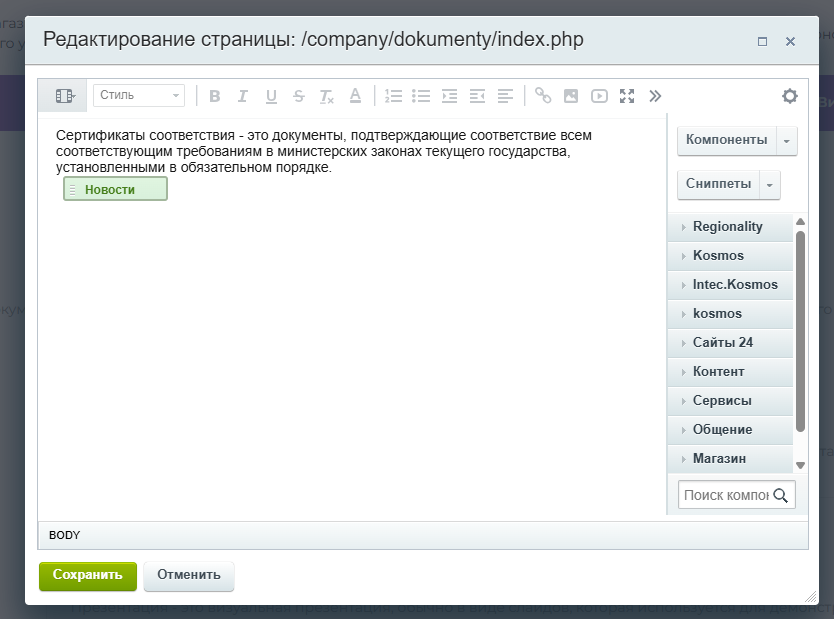
Task: Switch editor to fullscreen mode
Action: coord(627,96)
